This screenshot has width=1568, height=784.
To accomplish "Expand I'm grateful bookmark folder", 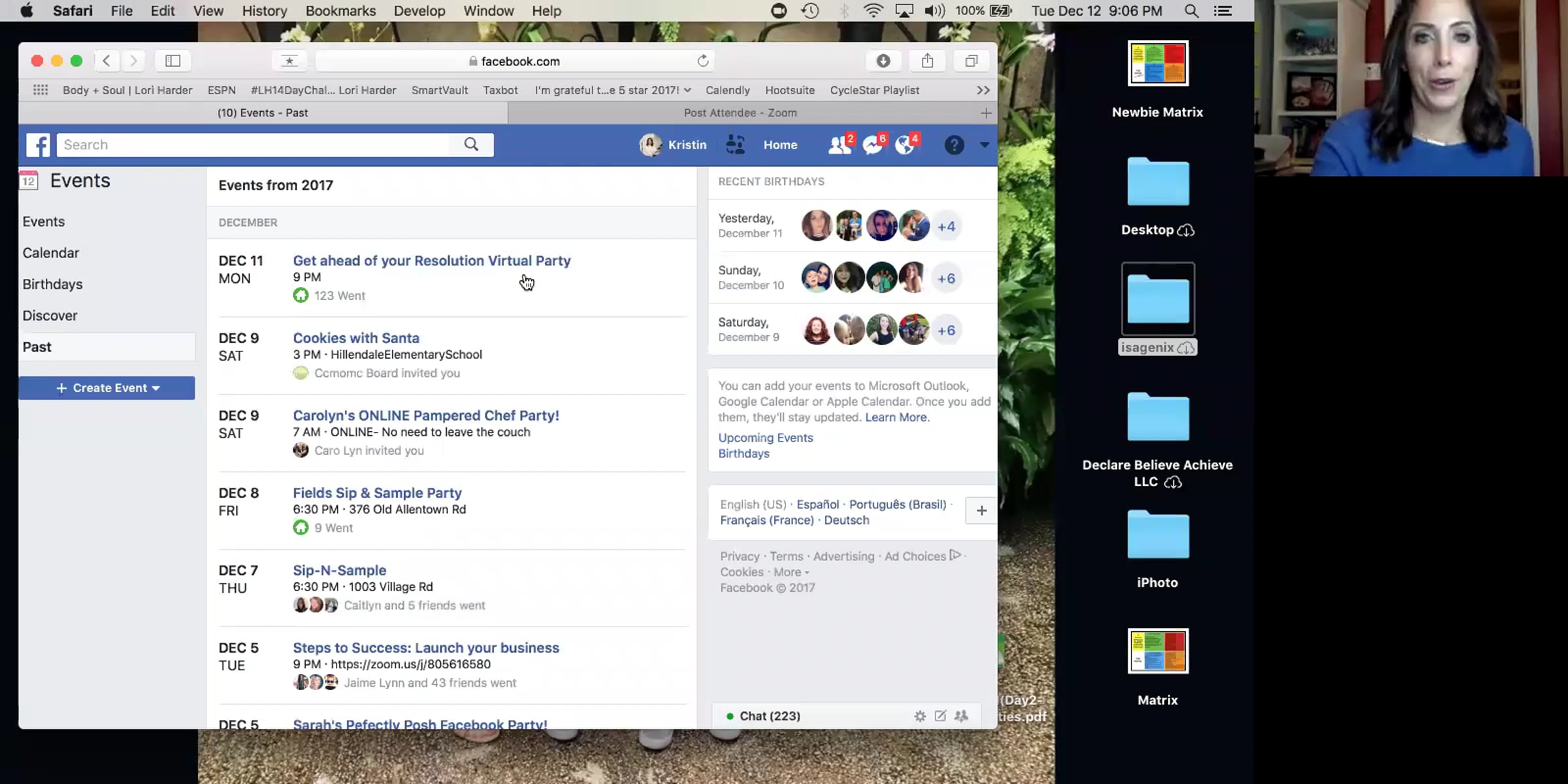I will point(613,90).
